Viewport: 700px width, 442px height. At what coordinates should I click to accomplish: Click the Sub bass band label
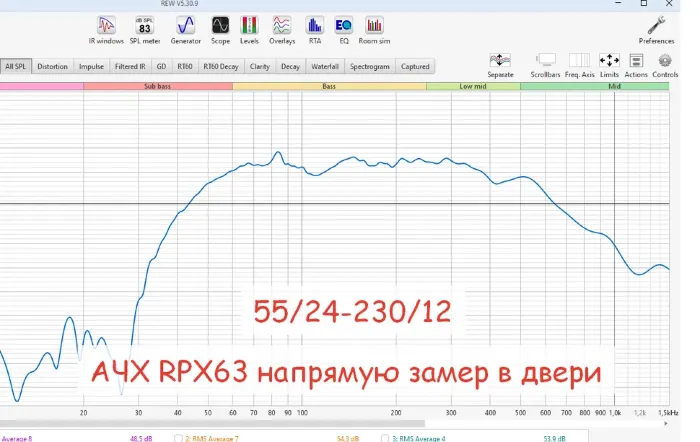158,86
